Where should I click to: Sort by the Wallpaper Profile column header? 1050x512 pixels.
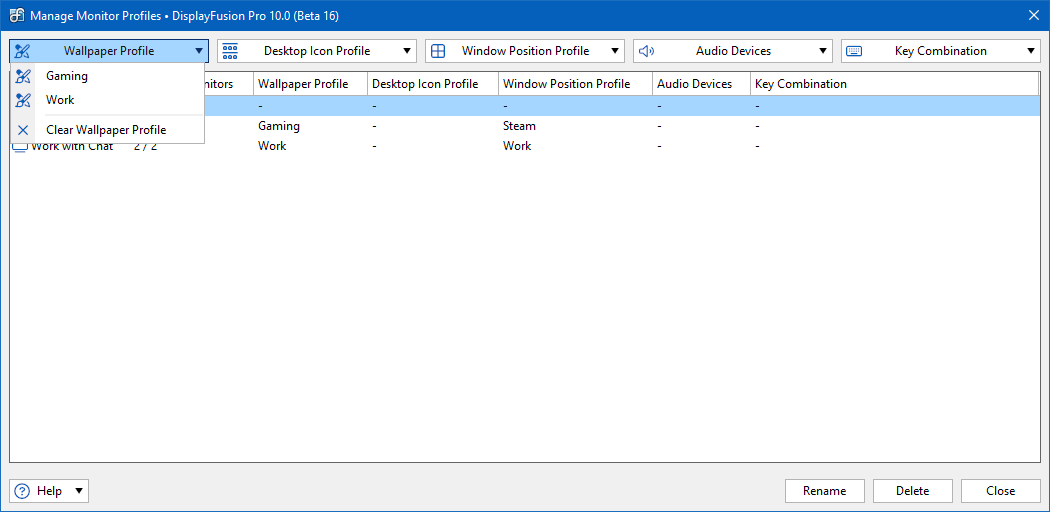coord(310,84)
